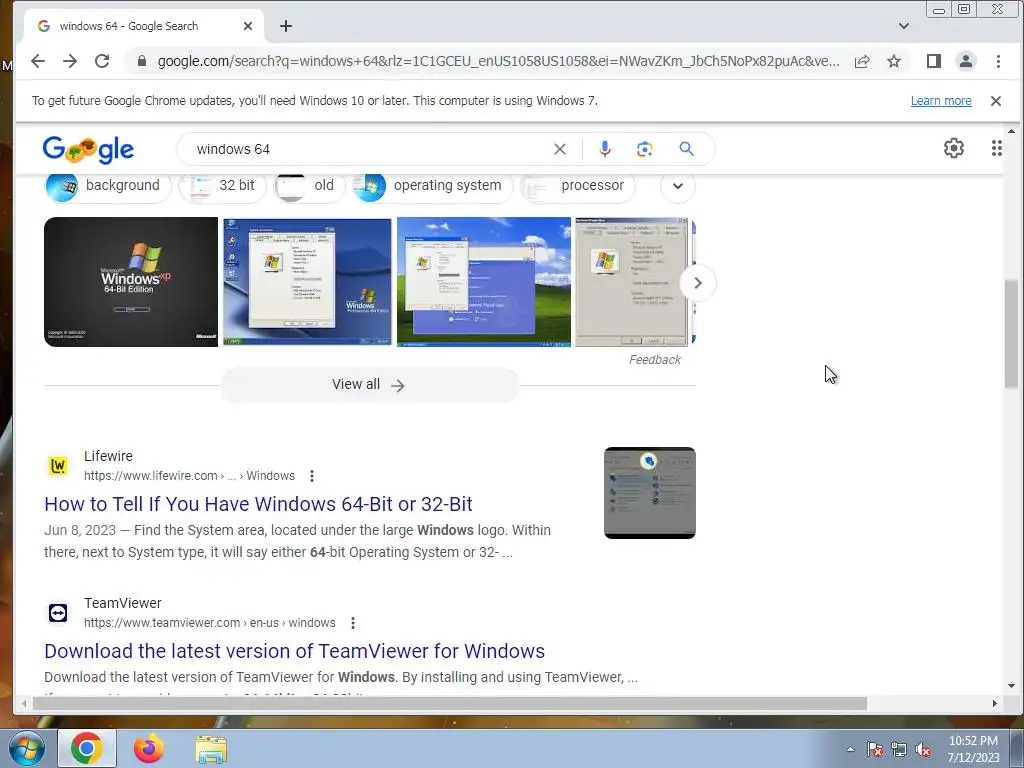Open the Lifewire result thumbnail
The image size is (1024, 768).
[650, 493]
